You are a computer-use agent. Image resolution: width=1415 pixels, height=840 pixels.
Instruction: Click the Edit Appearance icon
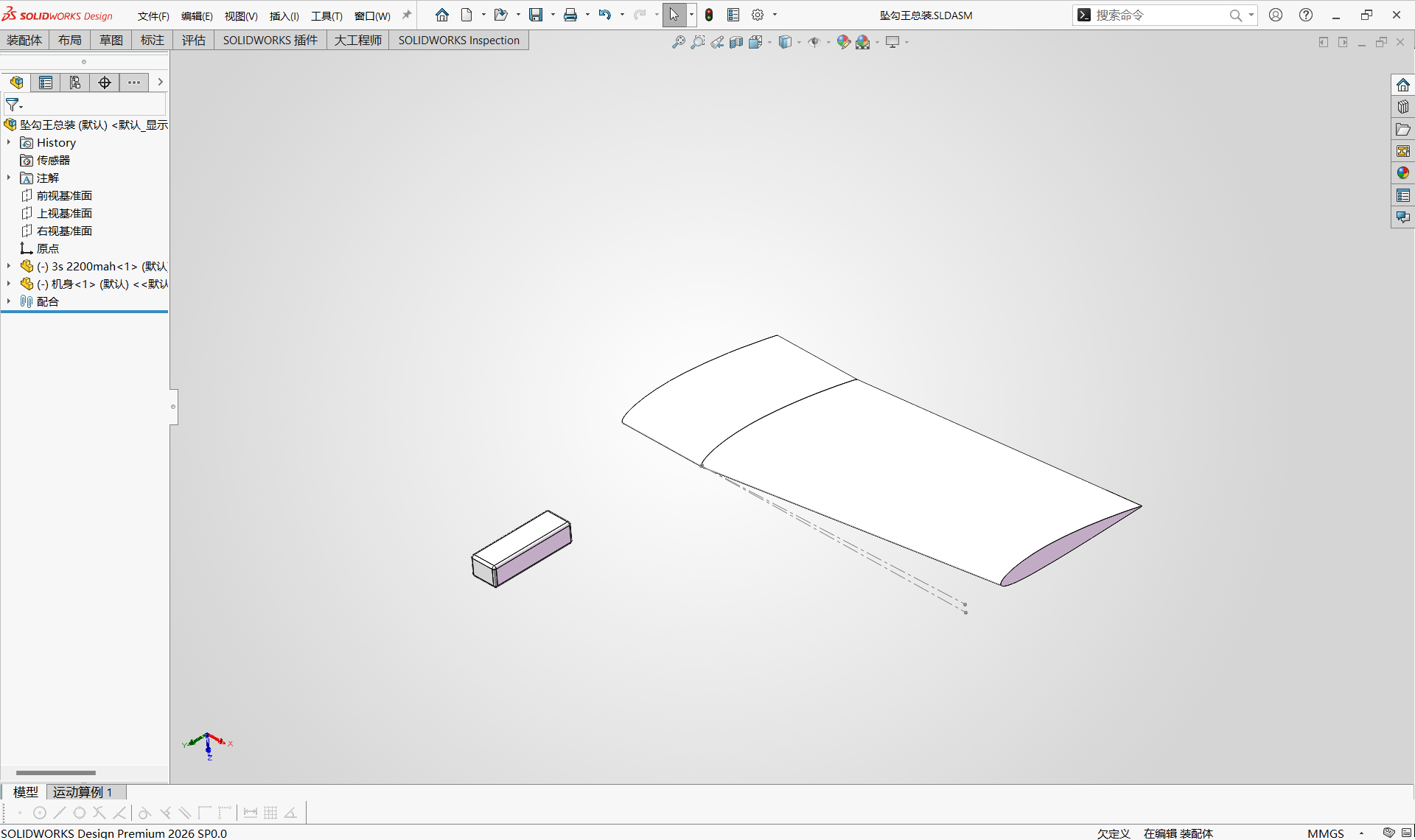[844, 42]
